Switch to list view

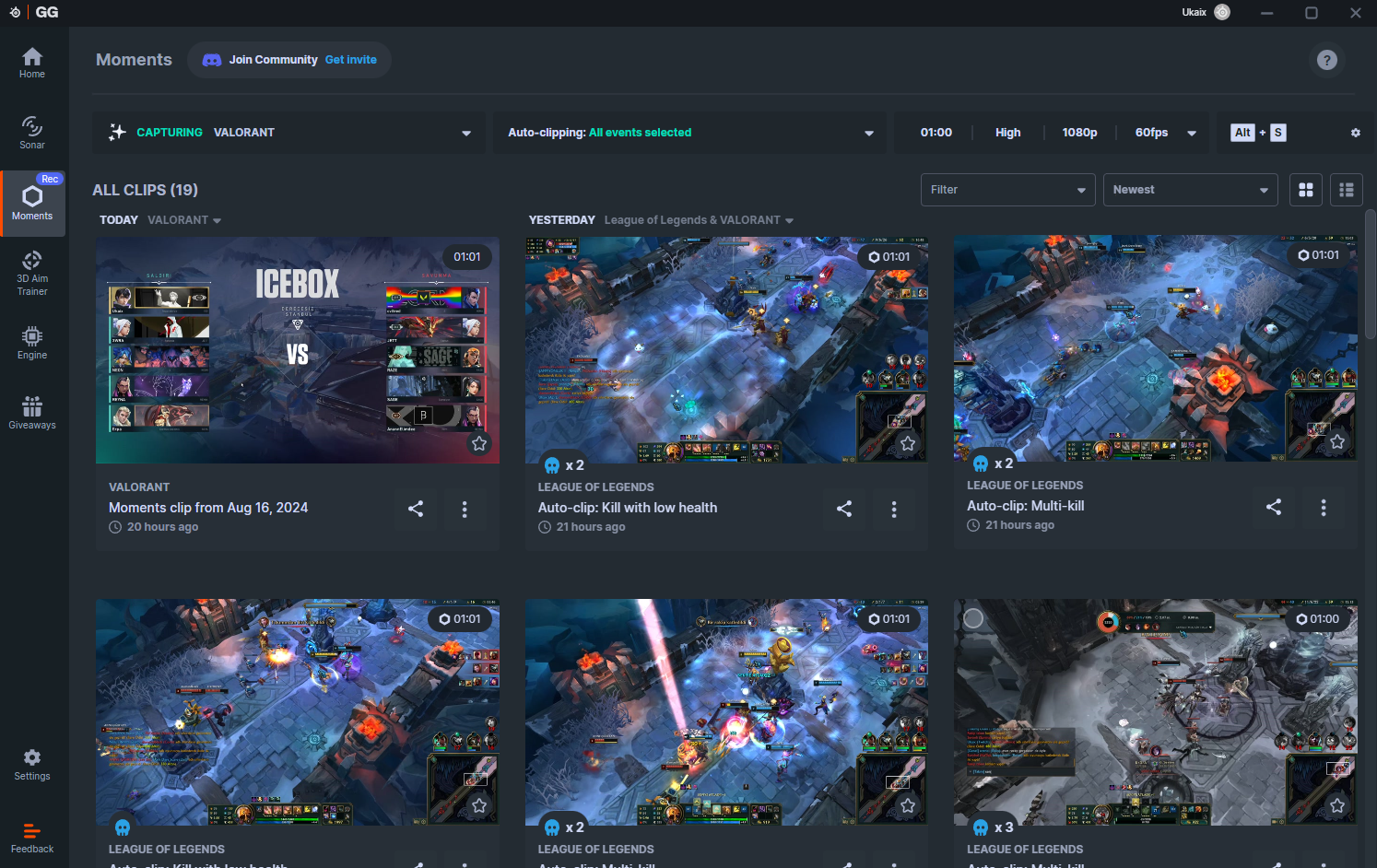point(1347,190)
